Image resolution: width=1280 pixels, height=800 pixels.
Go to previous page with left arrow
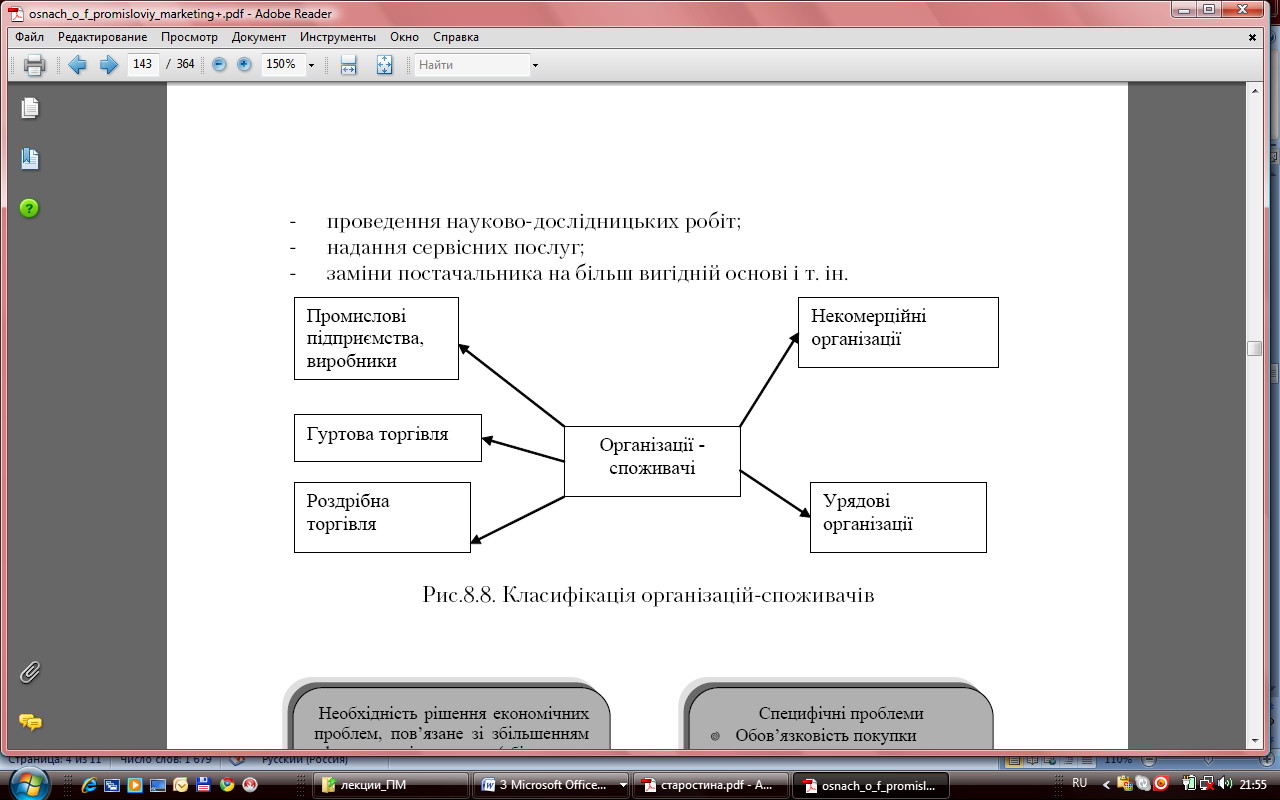coord(77,65)
